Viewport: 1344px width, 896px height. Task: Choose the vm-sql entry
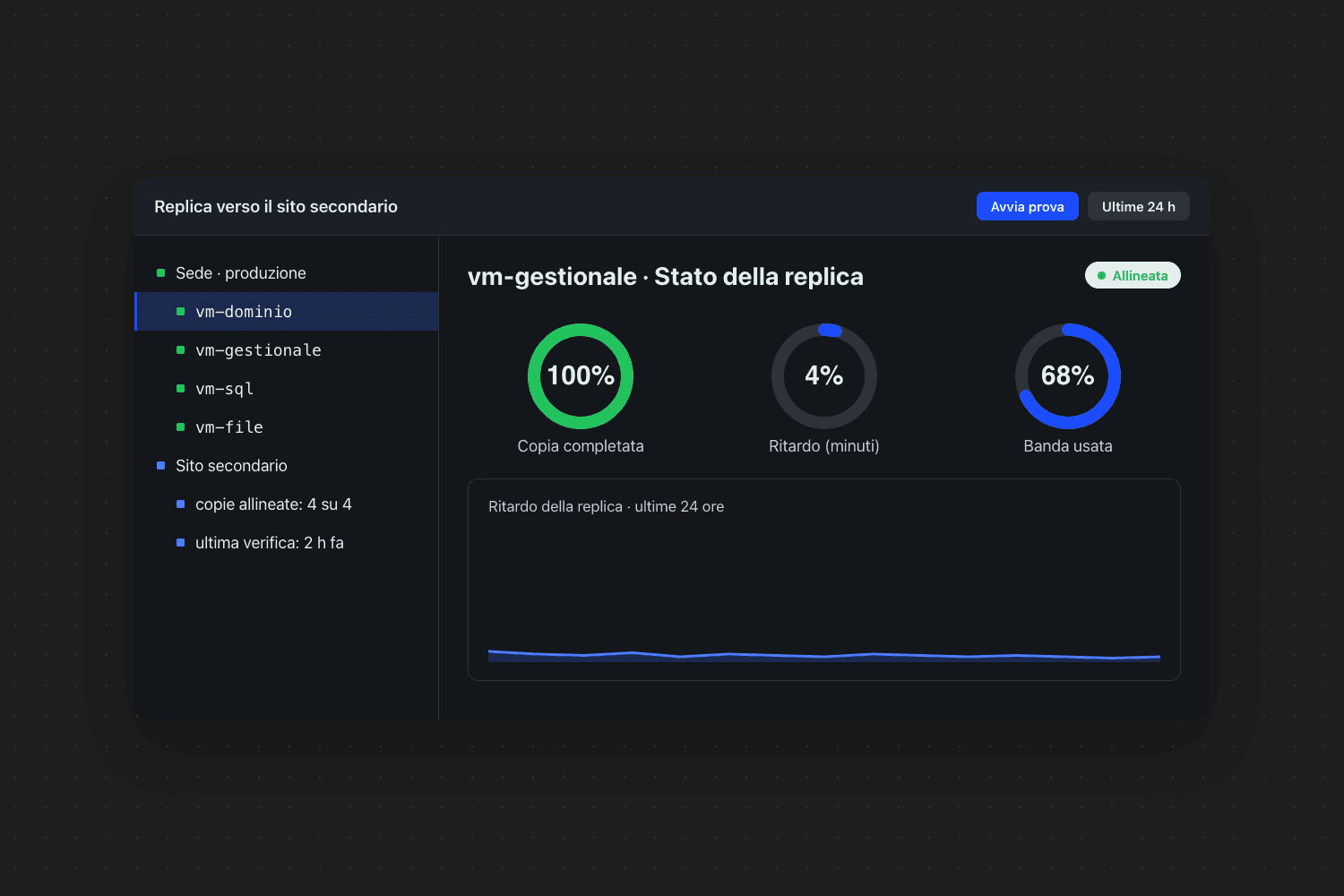pos(287,389)
